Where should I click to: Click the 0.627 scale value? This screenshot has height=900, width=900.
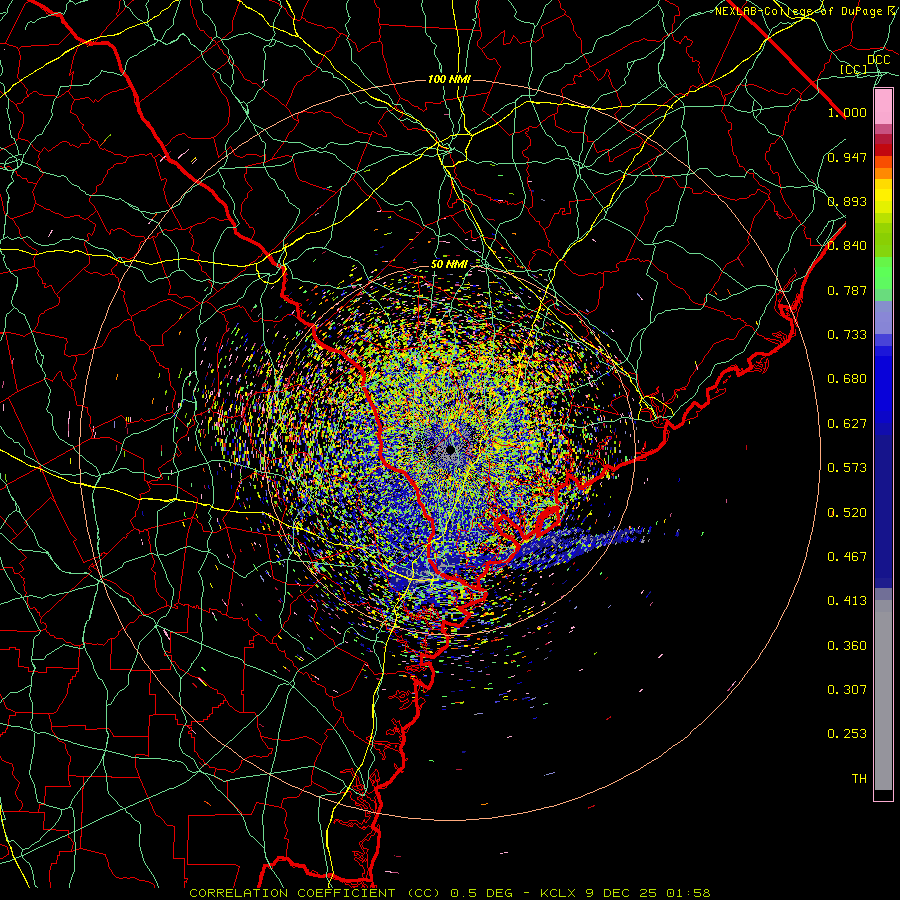pyautogui.click(x=847, y=424)
